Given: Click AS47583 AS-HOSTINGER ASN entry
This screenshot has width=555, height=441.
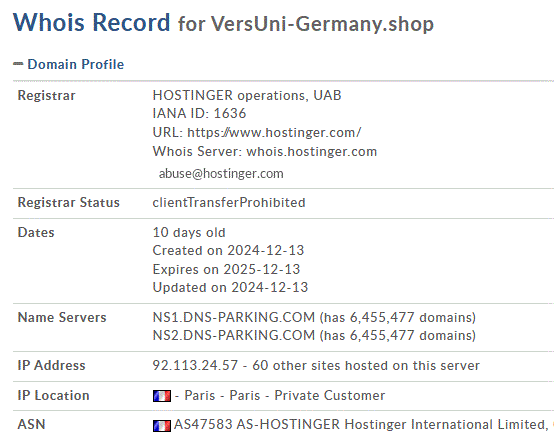Looking at the screenshot, I should [x=257, y=424].
